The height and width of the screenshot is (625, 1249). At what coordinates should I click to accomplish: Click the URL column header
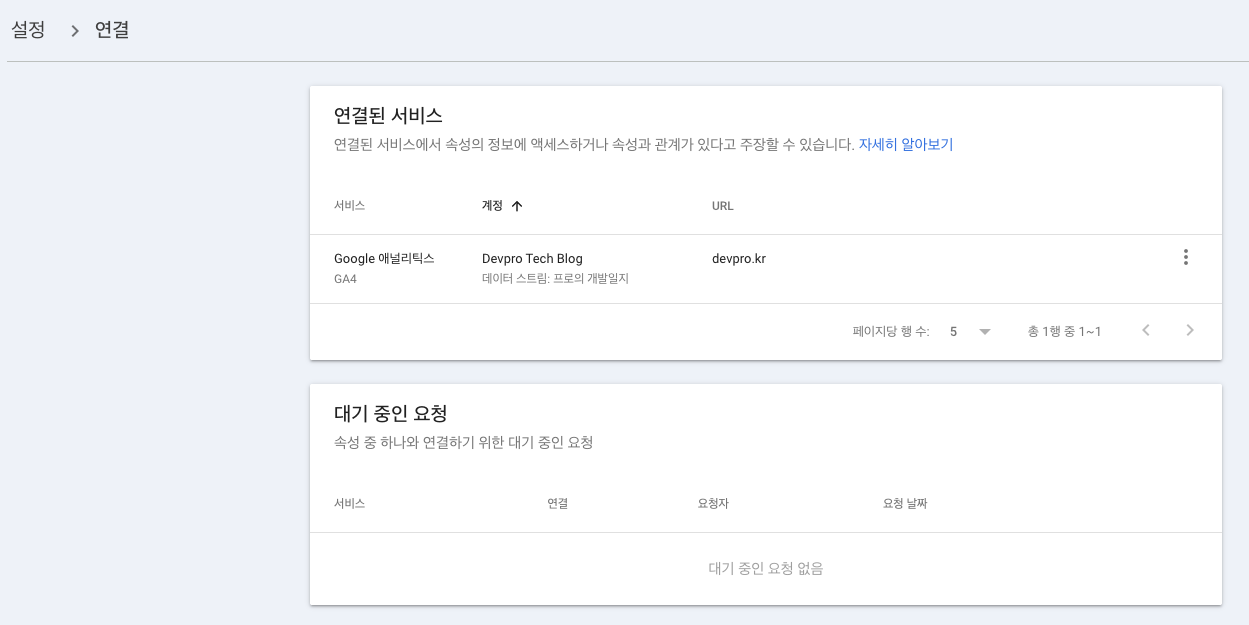click(722, 206)
